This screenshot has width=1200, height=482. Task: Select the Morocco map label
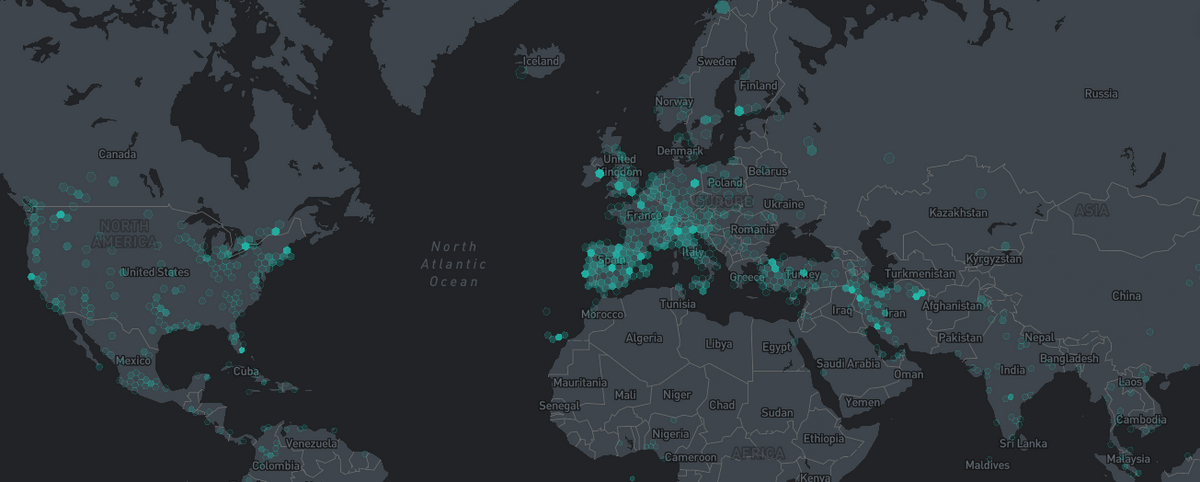[x=603, y=314]
